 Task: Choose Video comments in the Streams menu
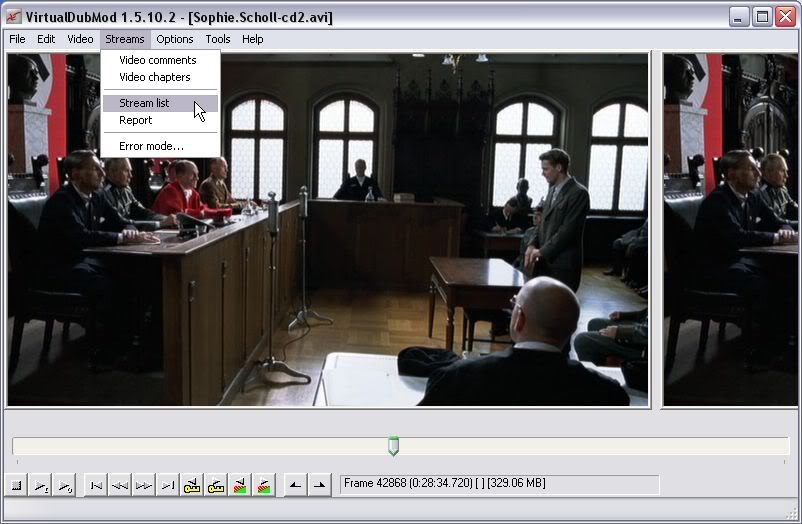pos(157,60)
